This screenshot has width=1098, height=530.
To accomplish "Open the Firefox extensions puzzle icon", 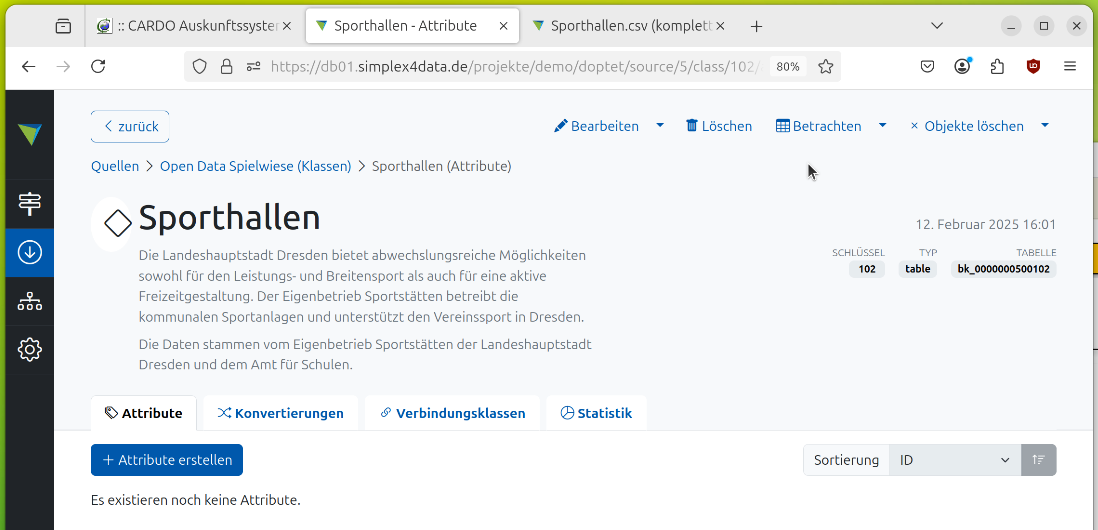I will click(997, 66).
